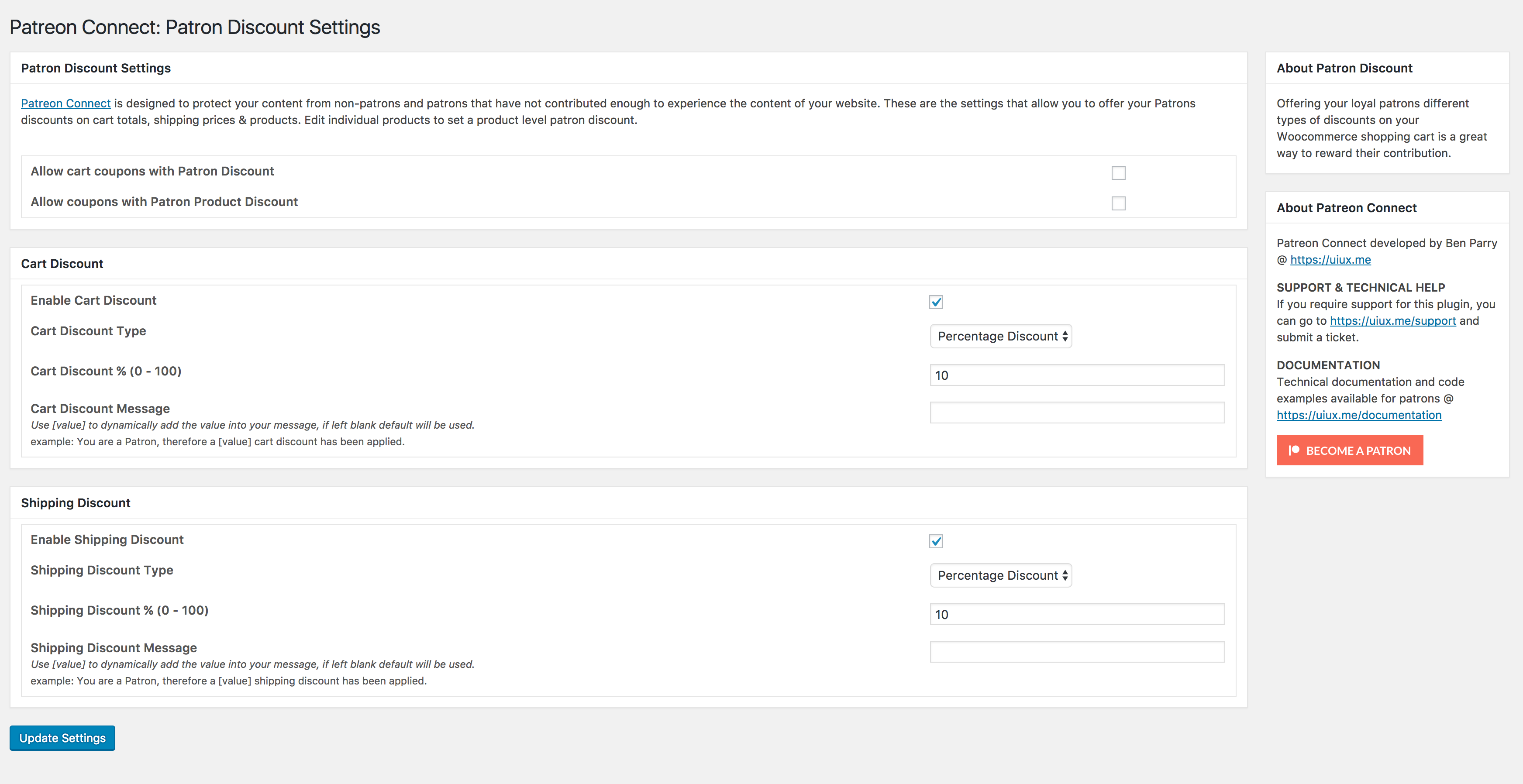Image resolution: width=1523 pixels, height=784 pixels.
Task: Click the Patreon logo icon in Become a Patron
Action: click(x=1294, y=450)
